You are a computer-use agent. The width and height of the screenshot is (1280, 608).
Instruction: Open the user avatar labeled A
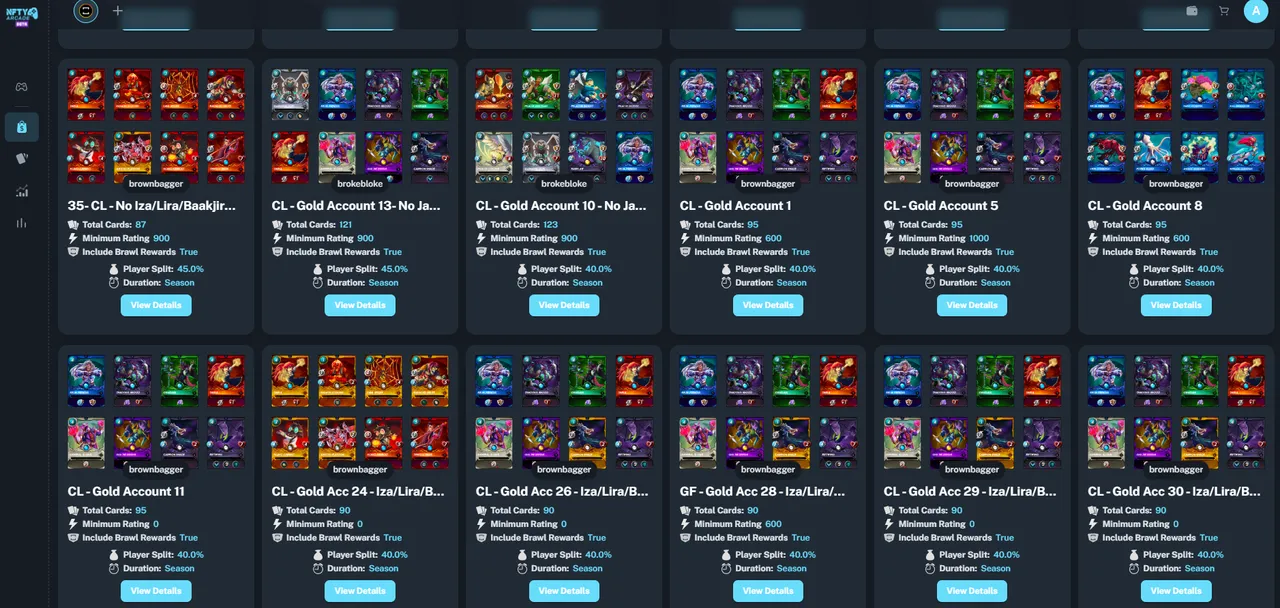1256,11
